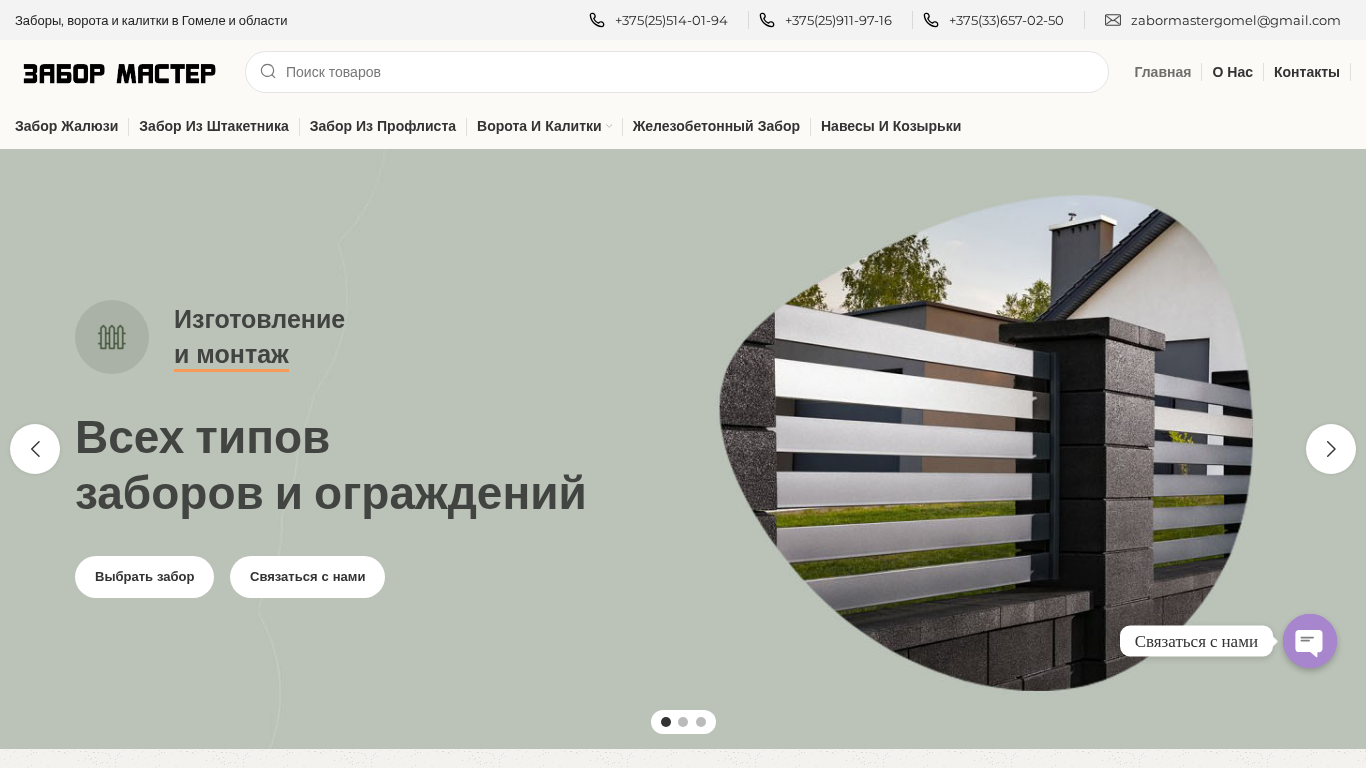Open the Главная menu item

(1162, 72)
